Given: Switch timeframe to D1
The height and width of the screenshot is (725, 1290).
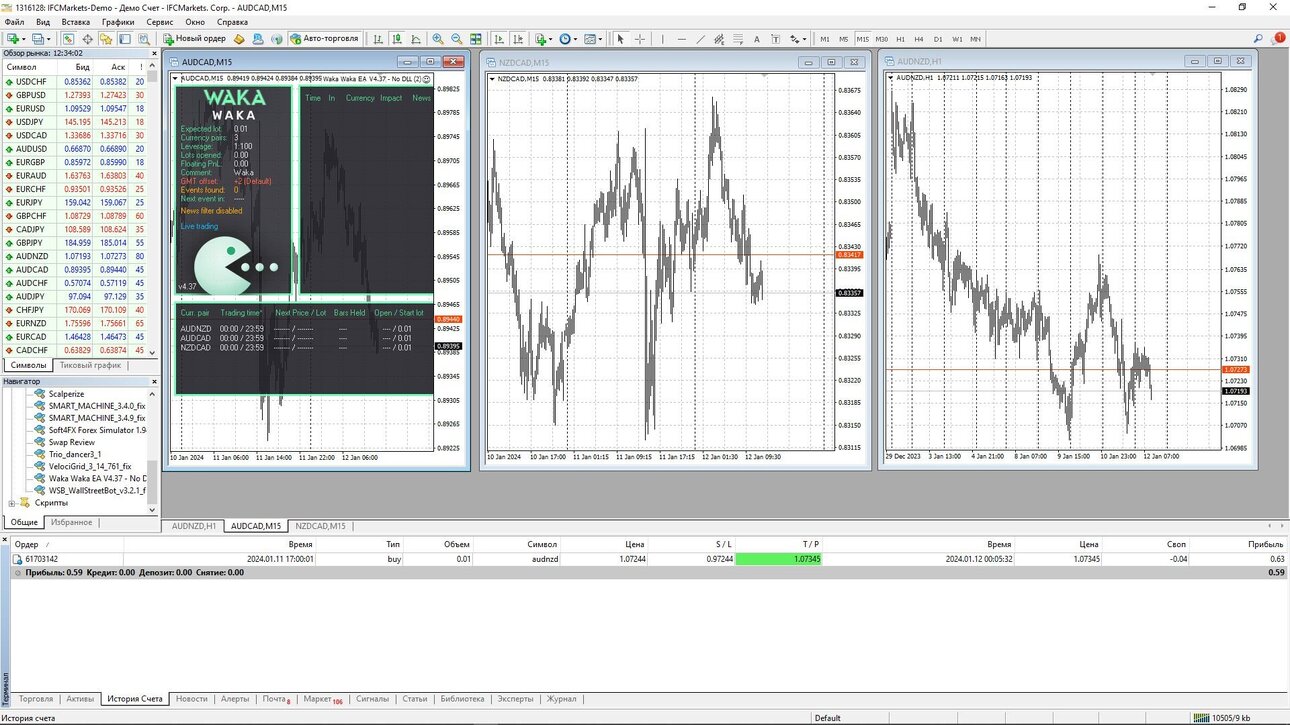Looking at the screenshot, I should pyautogui.click(x=938, y=39).
